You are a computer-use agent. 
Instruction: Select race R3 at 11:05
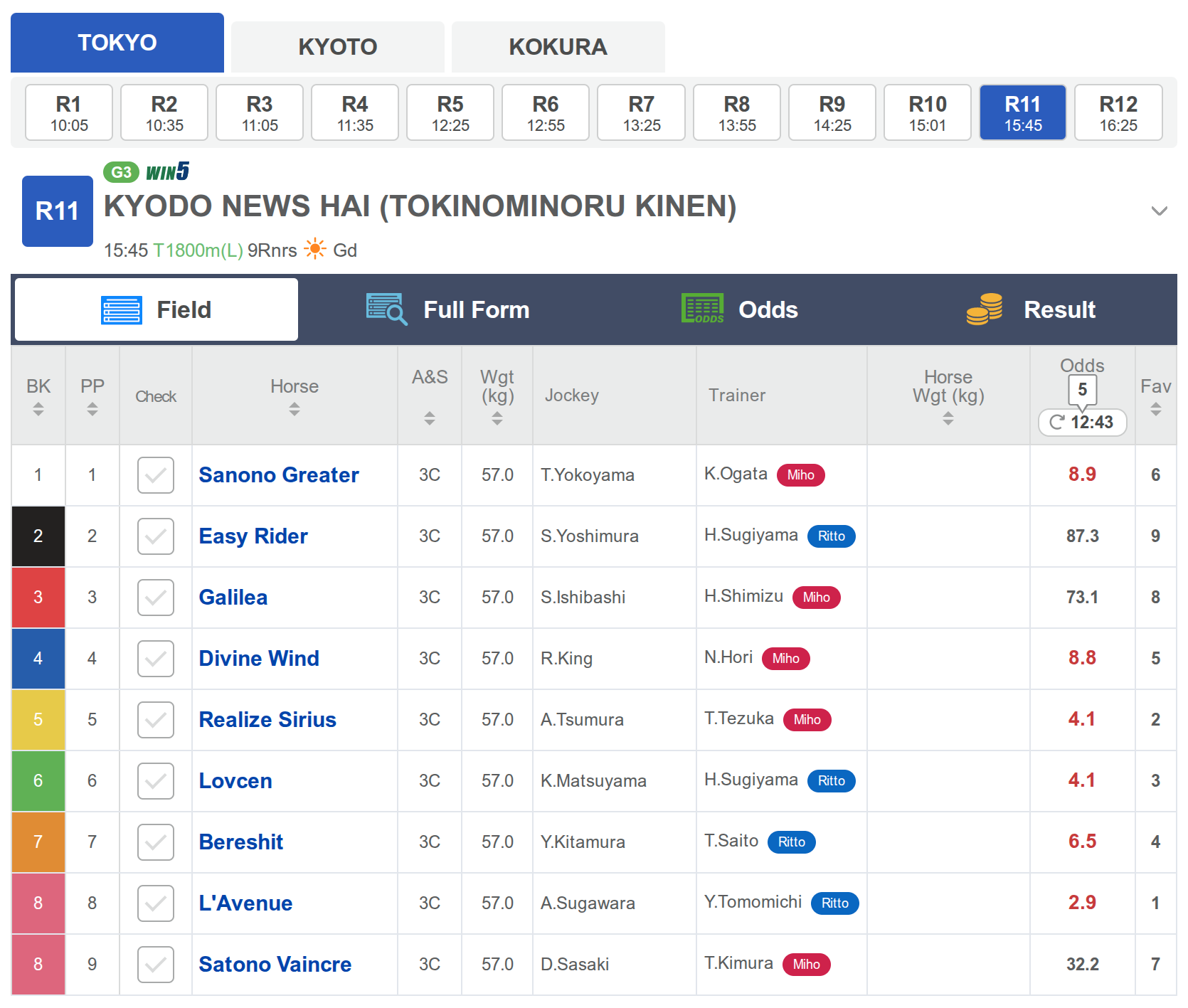260,112
